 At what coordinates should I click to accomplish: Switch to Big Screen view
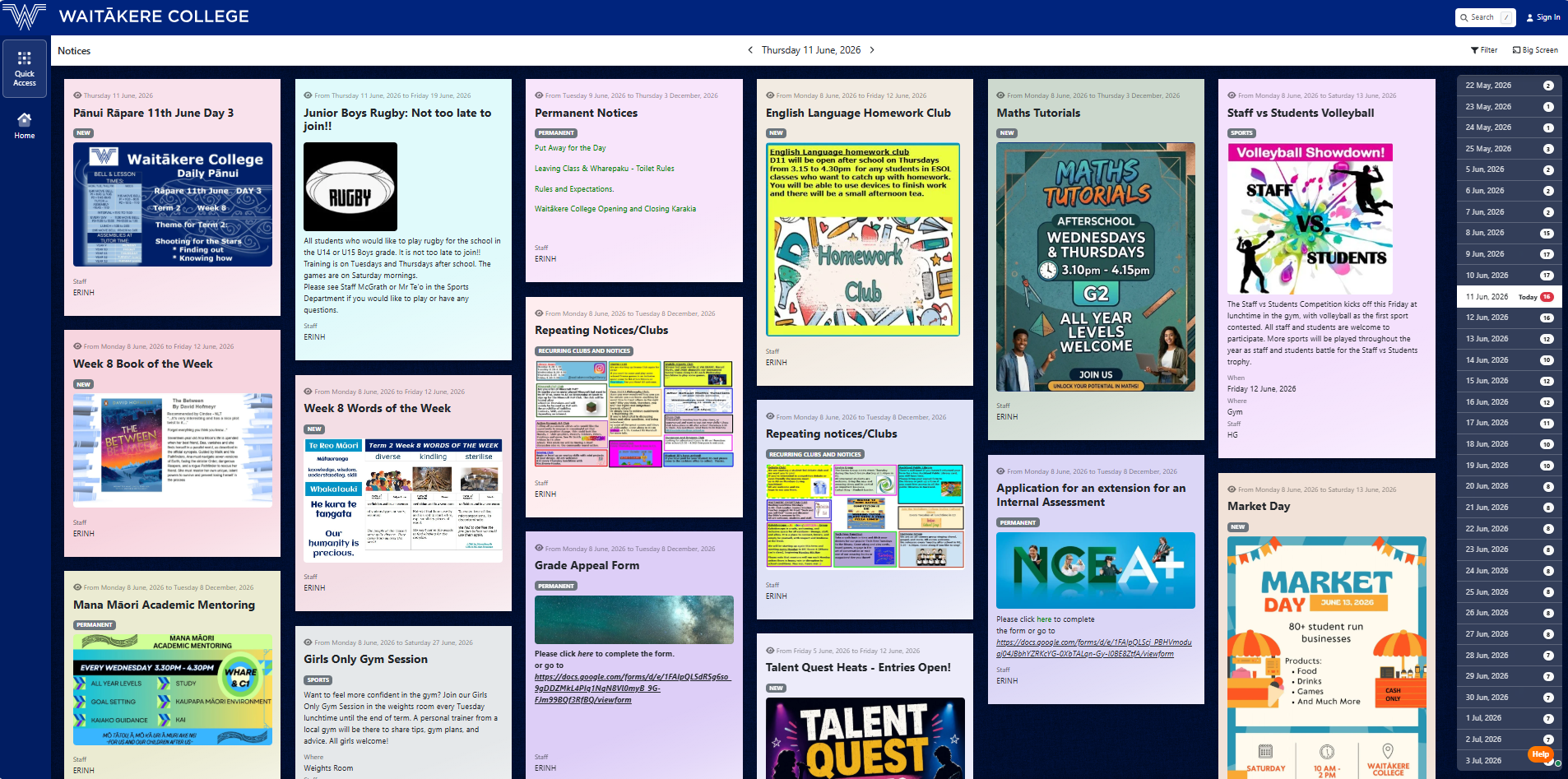(1535, 50)
